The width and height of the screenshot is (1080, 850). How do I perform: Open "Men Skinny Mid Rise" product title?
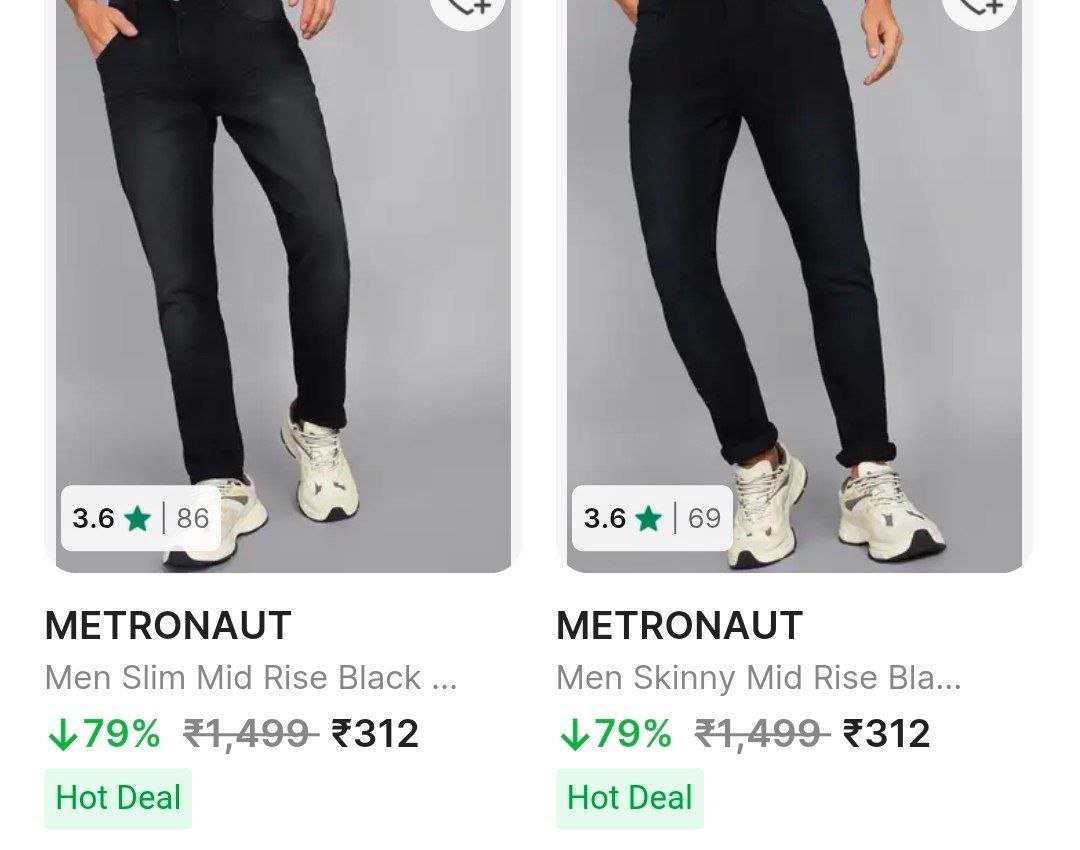758,678
